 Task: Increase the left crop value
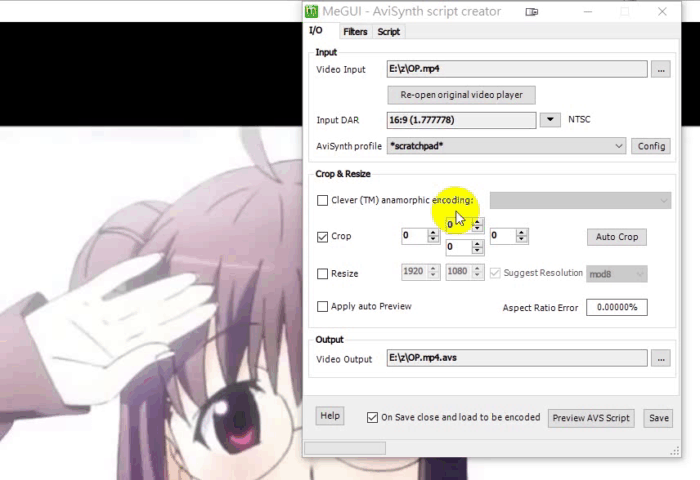coord(433,232)
